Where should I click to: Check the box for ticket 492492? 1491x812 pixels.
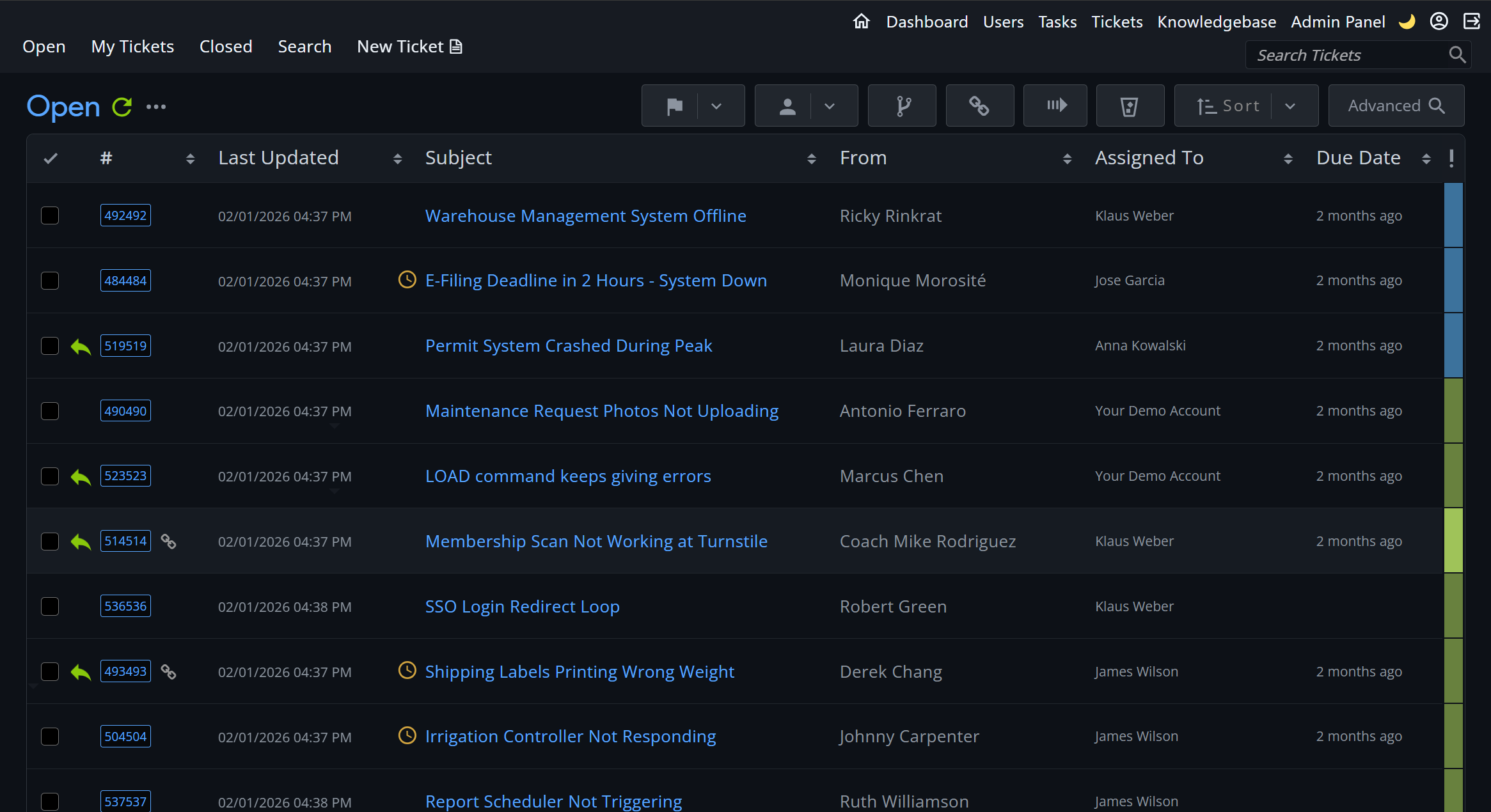pos(50,215)
